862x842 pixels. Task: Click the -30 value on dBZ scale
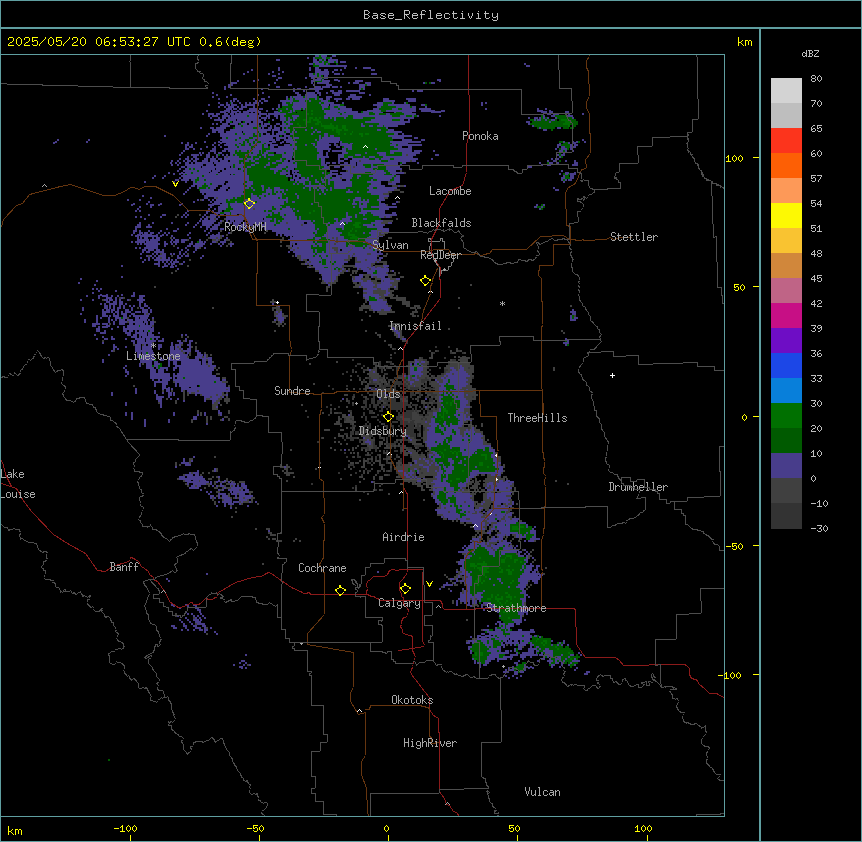(819, 529)
